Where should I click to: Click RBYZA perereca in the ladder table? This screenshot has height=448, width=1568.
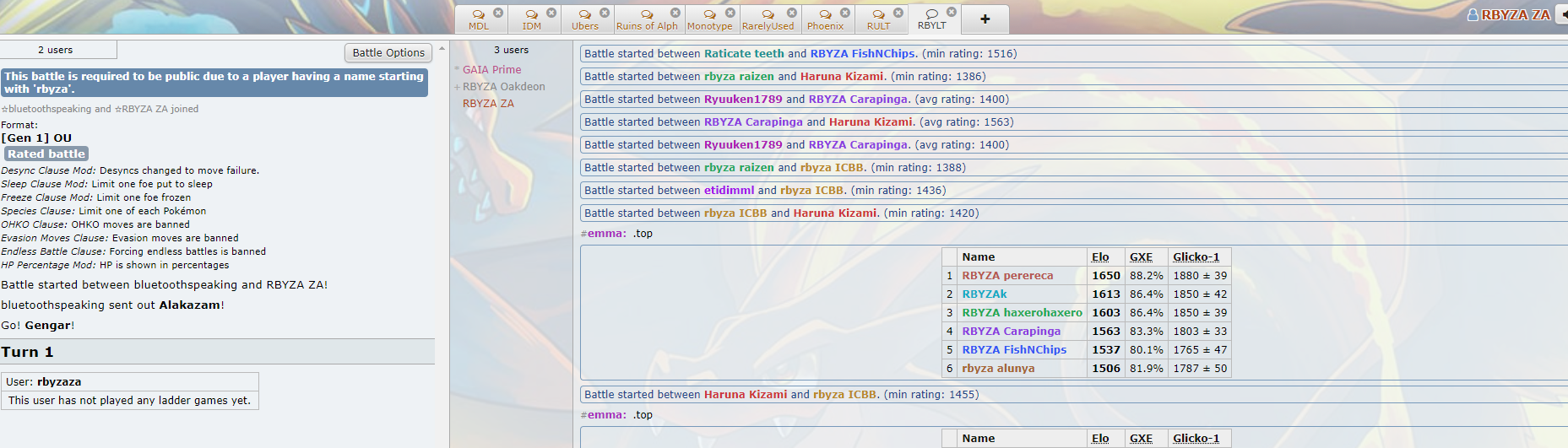[x=1007, y=275]
